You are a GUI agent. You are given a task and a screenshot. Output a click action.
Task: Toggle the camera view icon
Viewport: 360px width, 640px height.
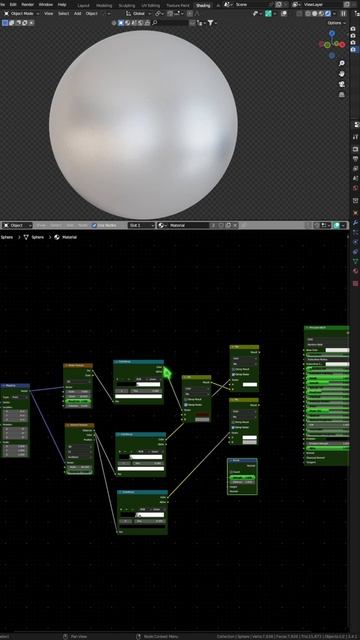click(342, 84)
